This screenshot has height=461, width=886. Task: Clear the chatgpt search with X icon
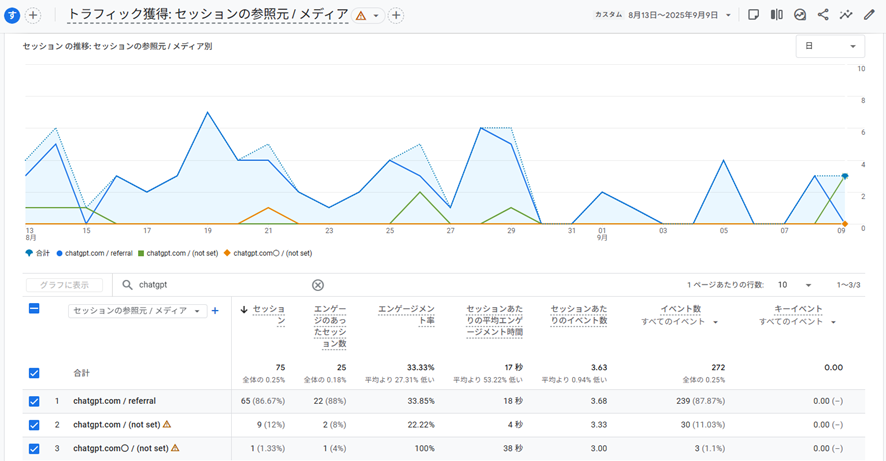pos(318,285)
